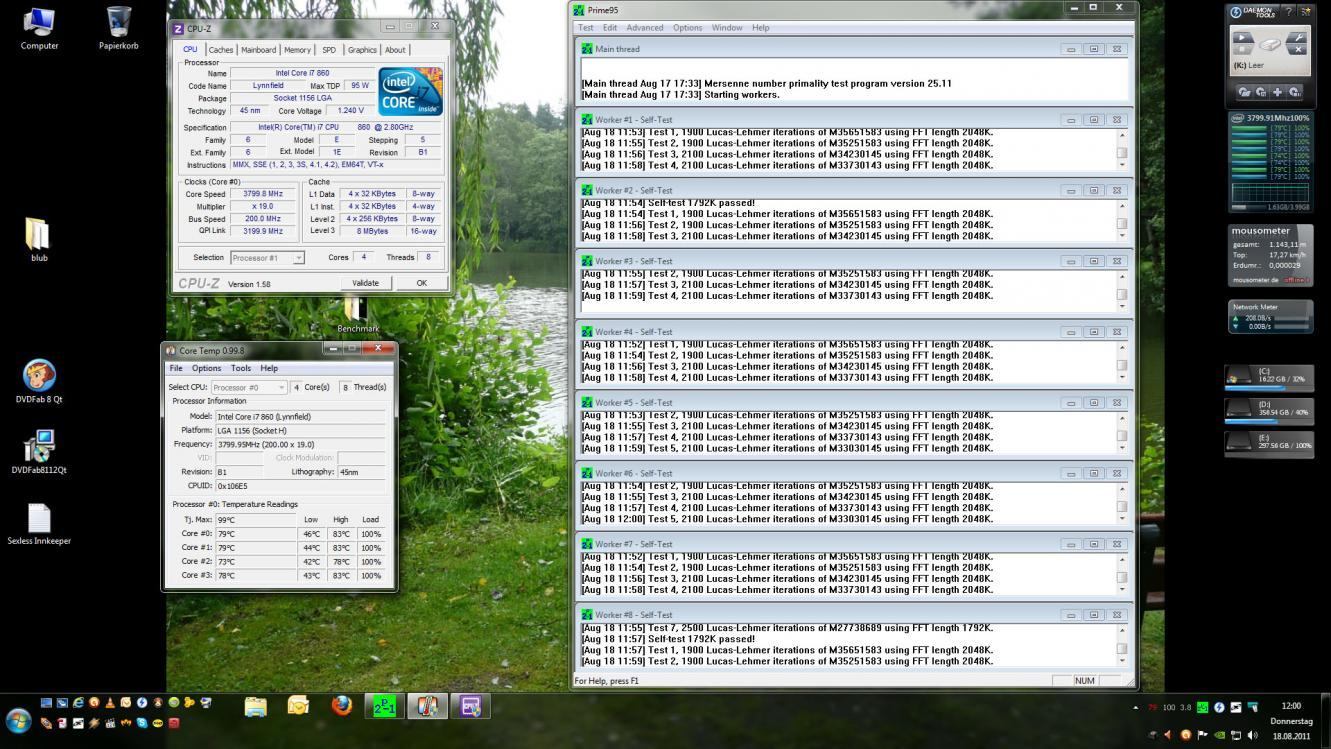Click the Daemon Tools gadget add image plus
1331x749 pixels.
tap(1277, 92)
